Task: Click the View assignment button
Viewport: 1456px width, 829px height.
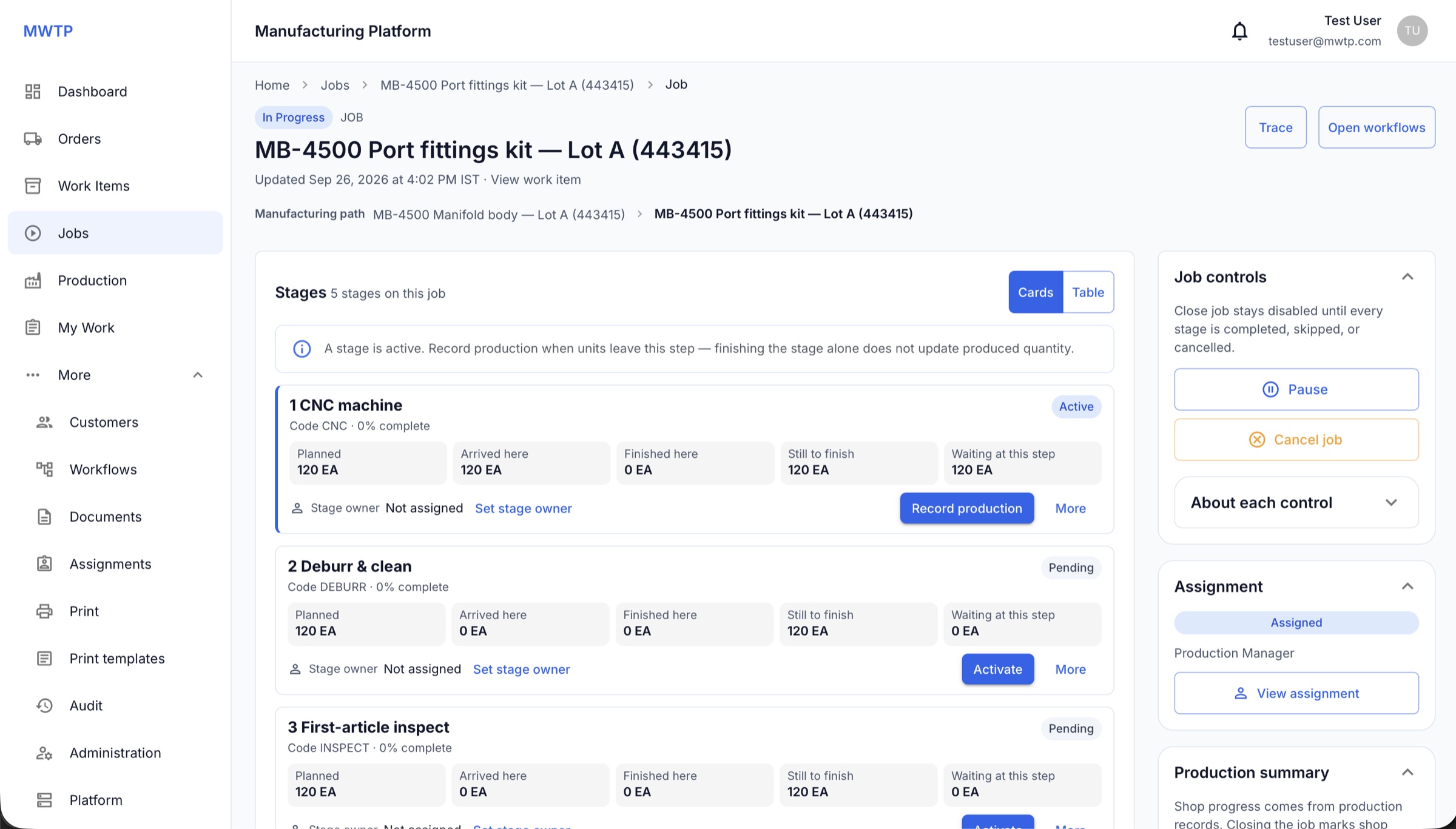Action: [1296, 693]
